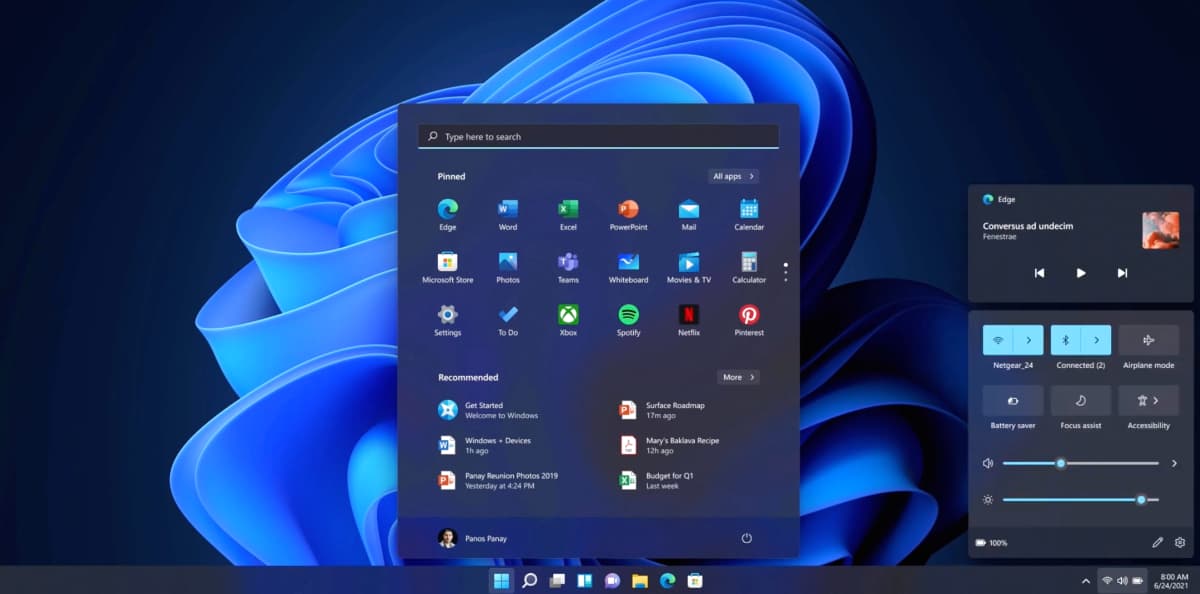1200x594 pixels.
Task: Turn on Battery saver
Action: 1013,401
